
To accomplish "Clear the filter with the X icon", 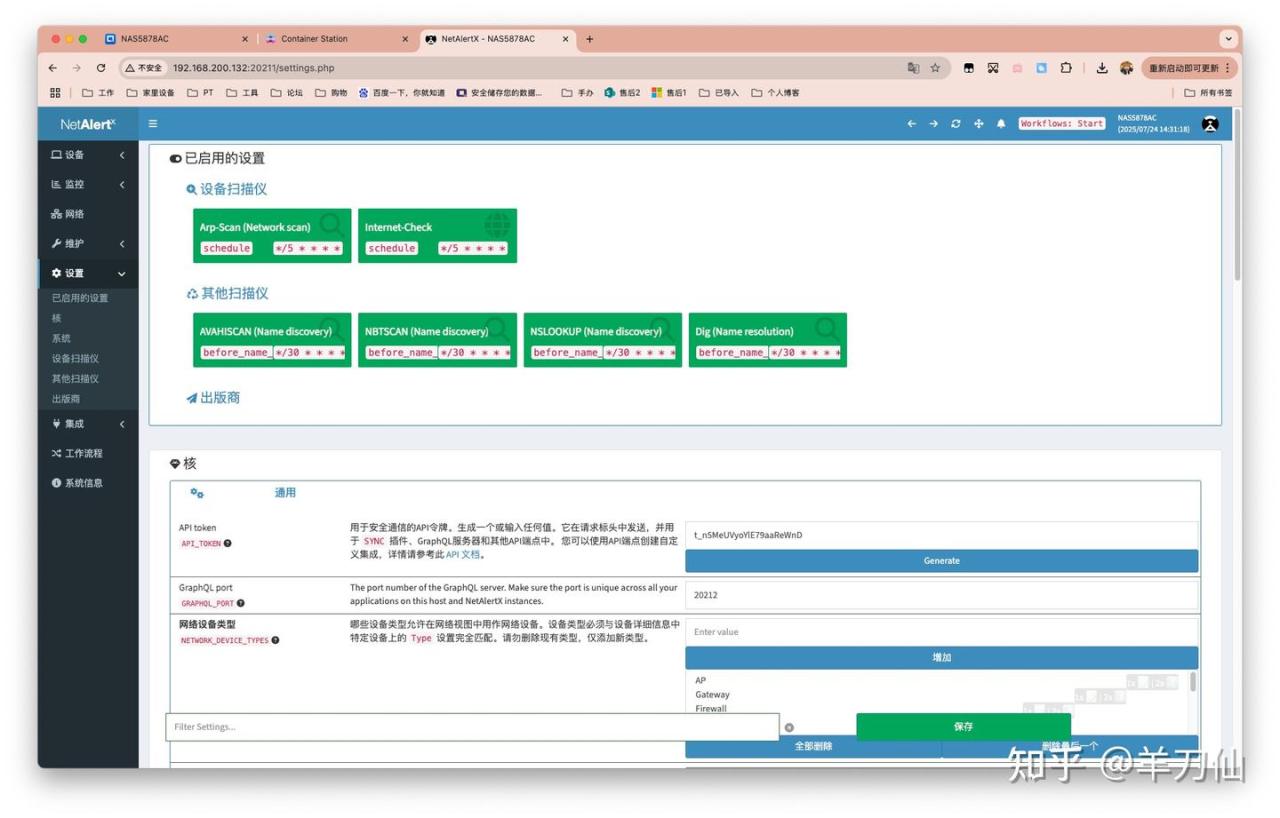I will [x=789, y=727].
